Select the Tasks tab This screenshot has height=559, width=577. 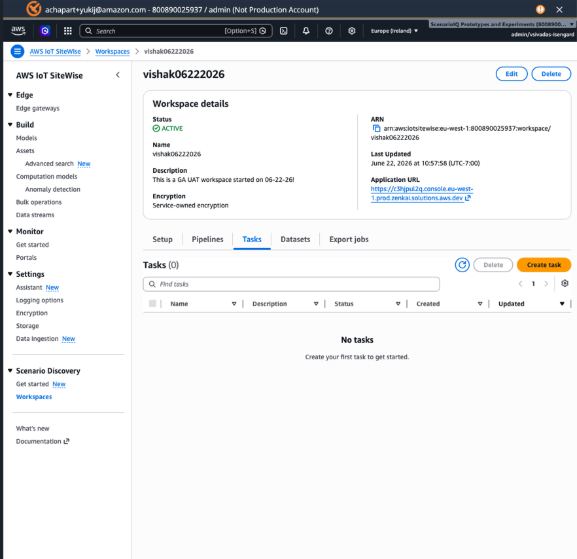(252, 239)
